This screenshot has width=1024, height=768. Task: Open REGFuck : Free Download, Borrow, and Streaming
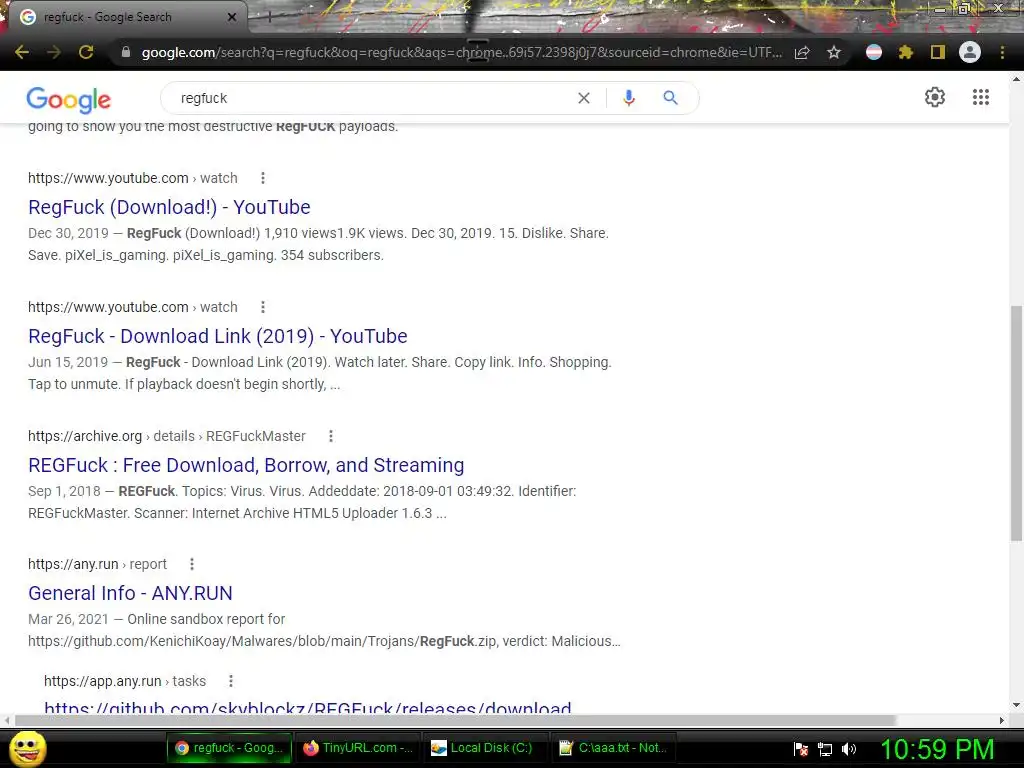point(246,465)
